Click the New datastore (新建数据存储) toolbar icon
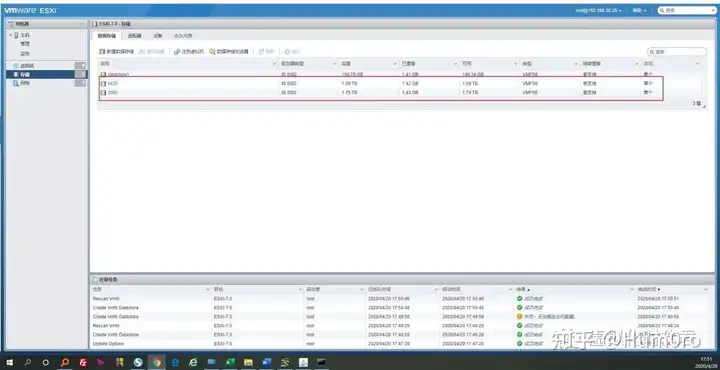This screenshot has height=370, width=720. pos(102,52)
